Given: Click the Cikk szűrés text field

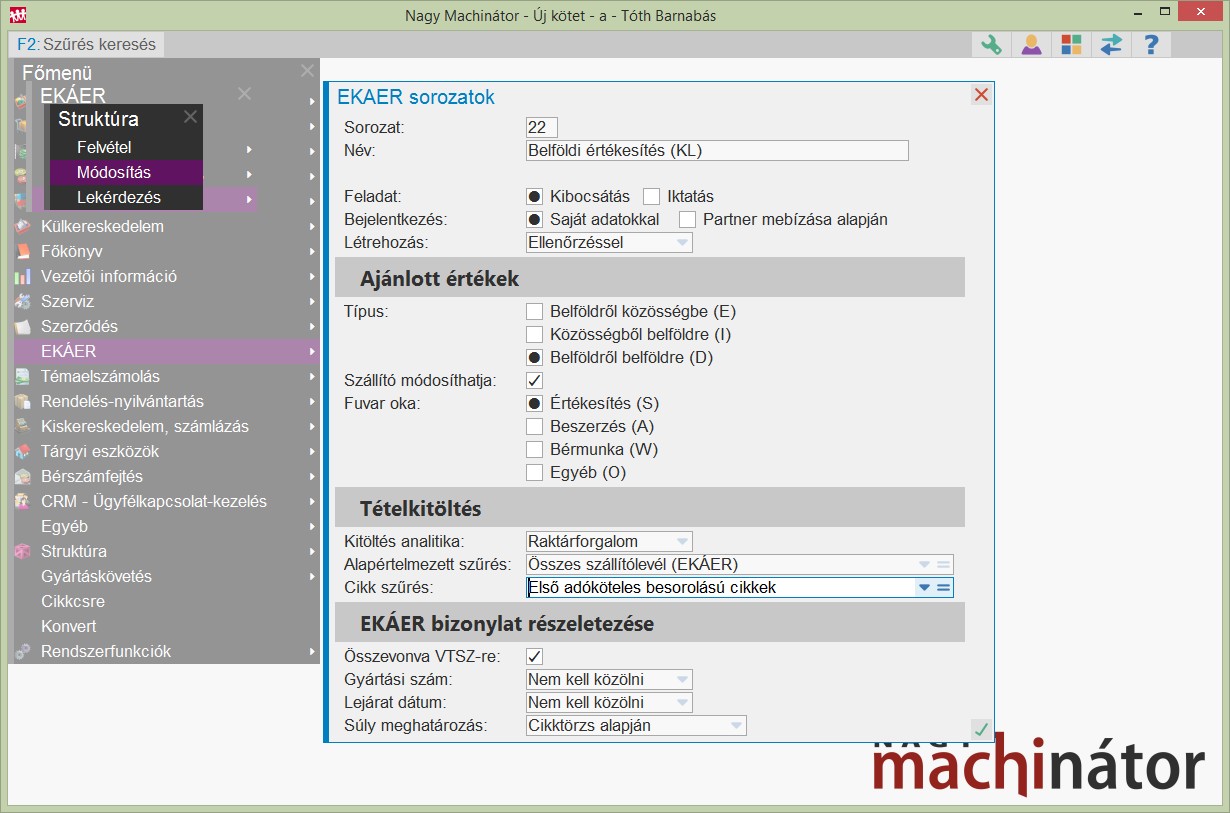Looking at the screenshot, I should click(720, 588).
